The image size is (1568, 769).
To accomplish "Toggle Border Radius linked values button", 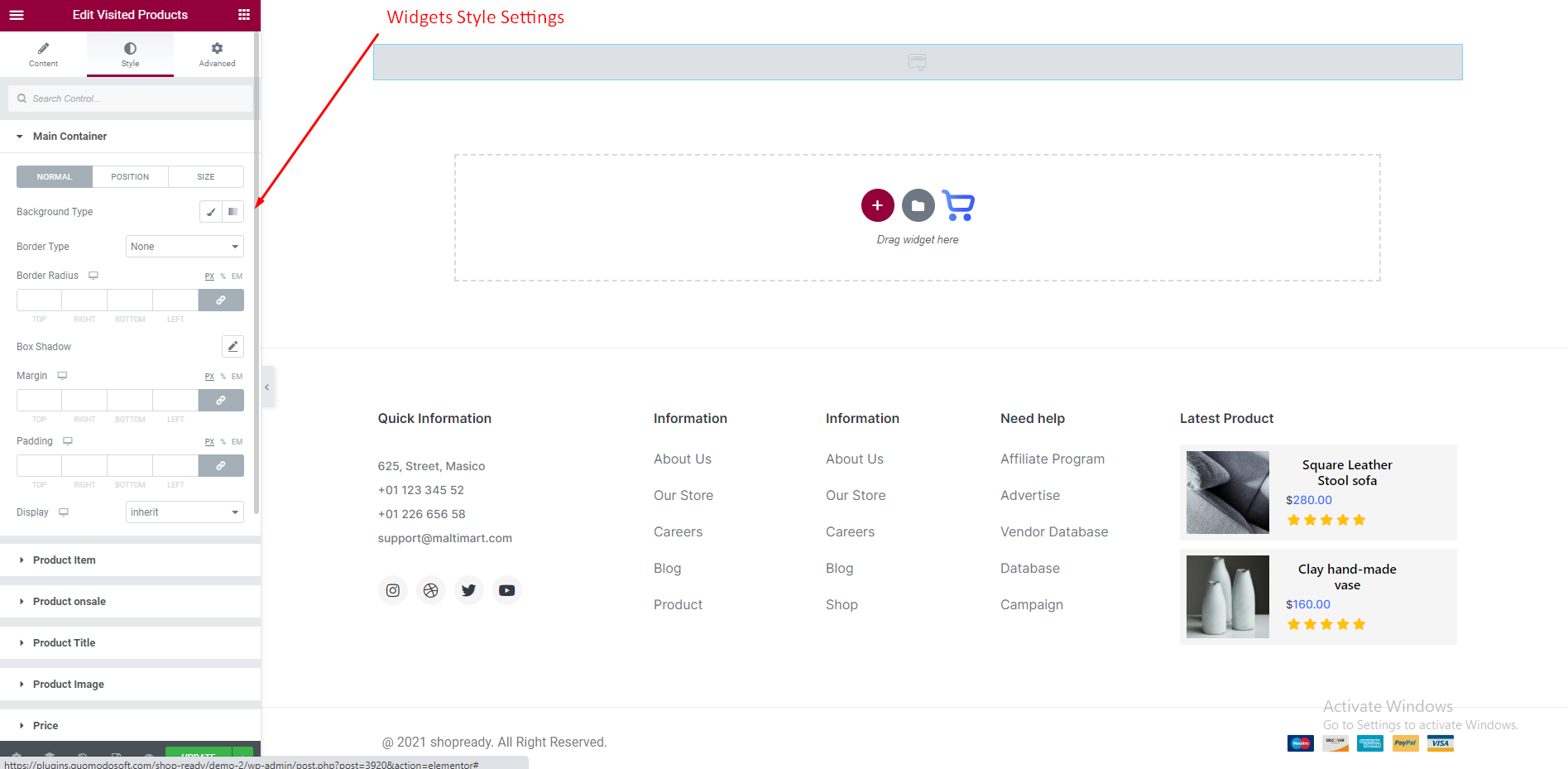I will (221, 300).
